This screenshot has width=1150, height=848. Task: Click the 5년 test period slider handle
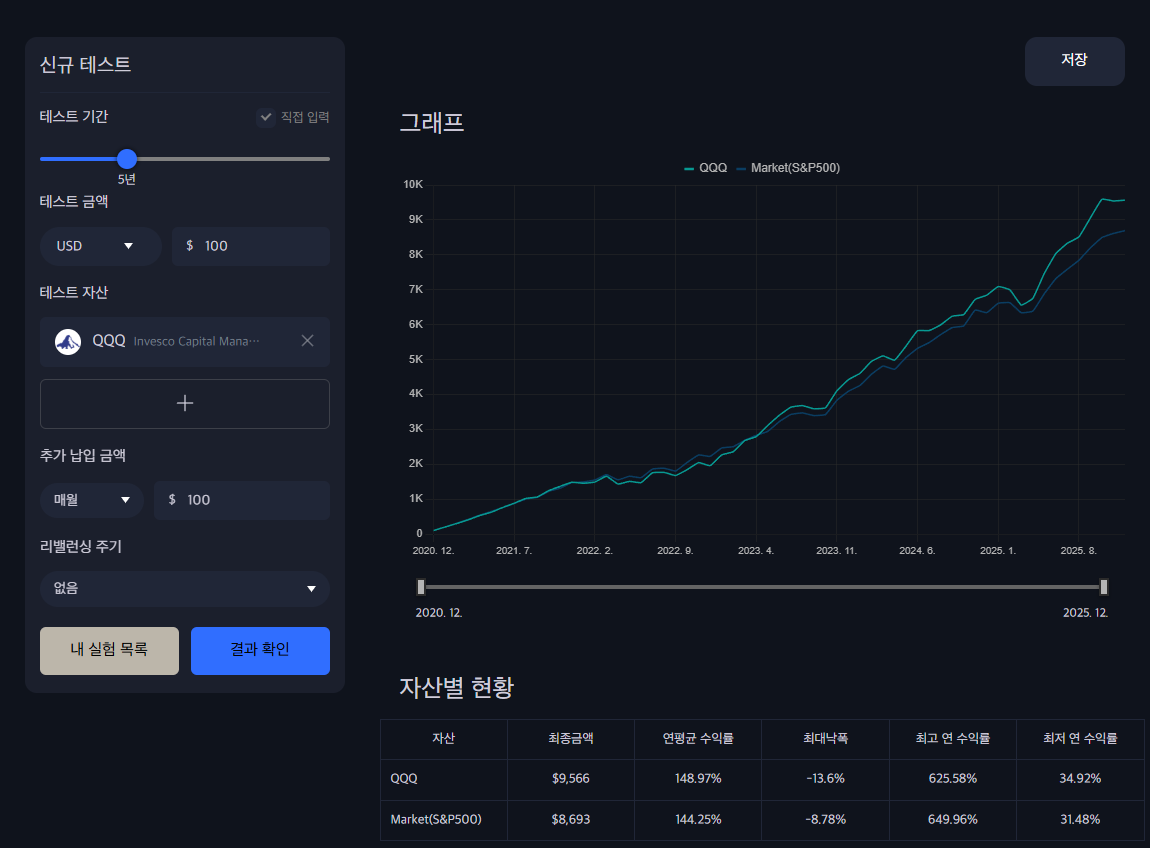127,158
